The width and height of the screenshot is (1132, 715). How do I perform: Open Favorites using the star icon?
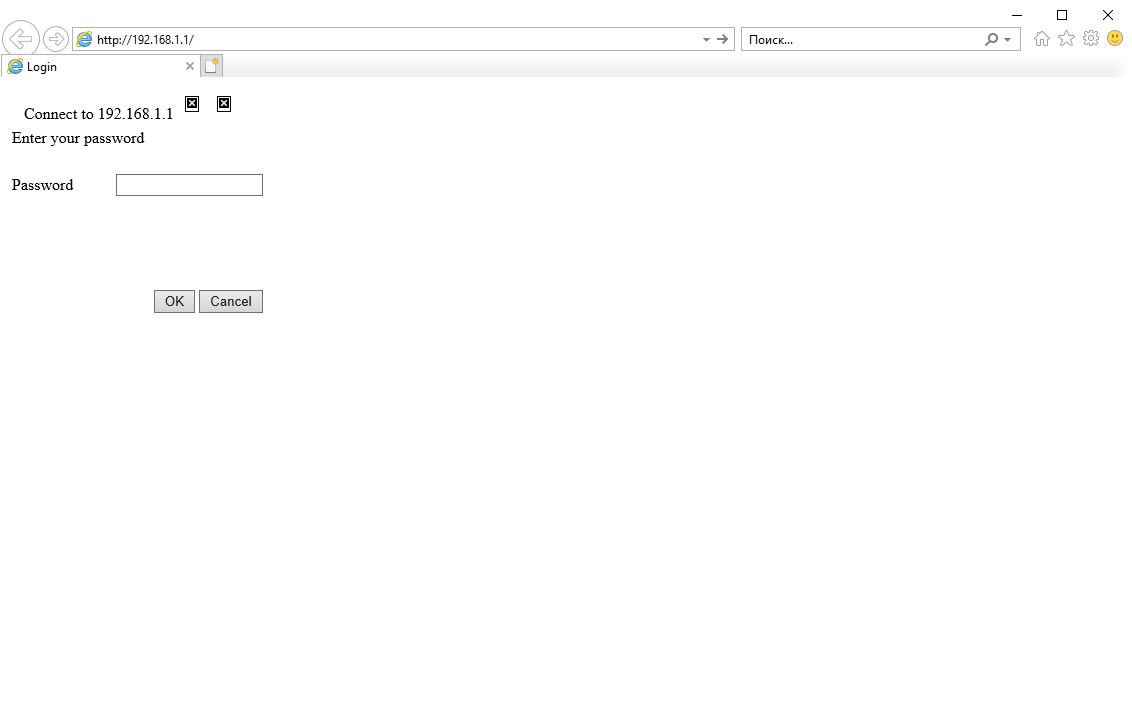coord(1066,39)
